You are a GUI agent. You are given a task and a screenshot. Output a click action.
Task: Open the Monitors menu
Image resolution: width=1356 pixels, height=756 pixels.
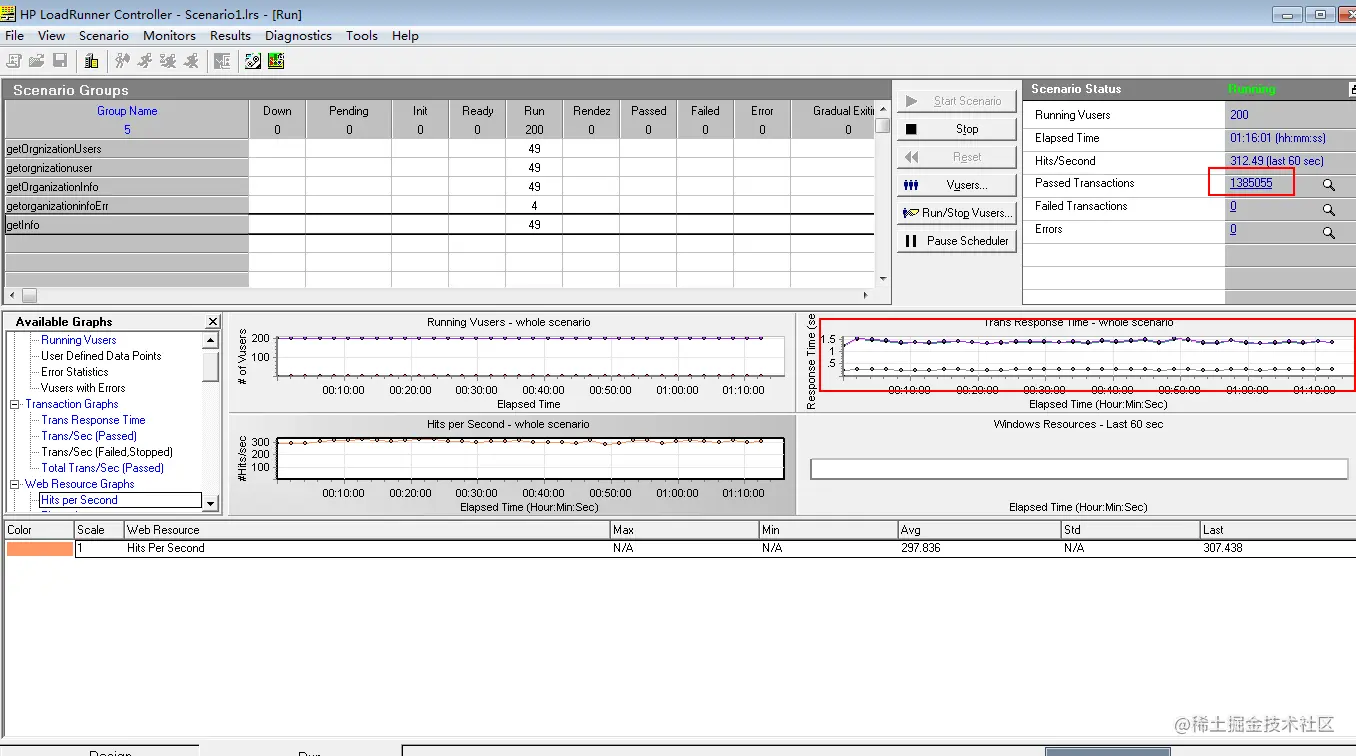pyautogui.click(x=169, y=35)
